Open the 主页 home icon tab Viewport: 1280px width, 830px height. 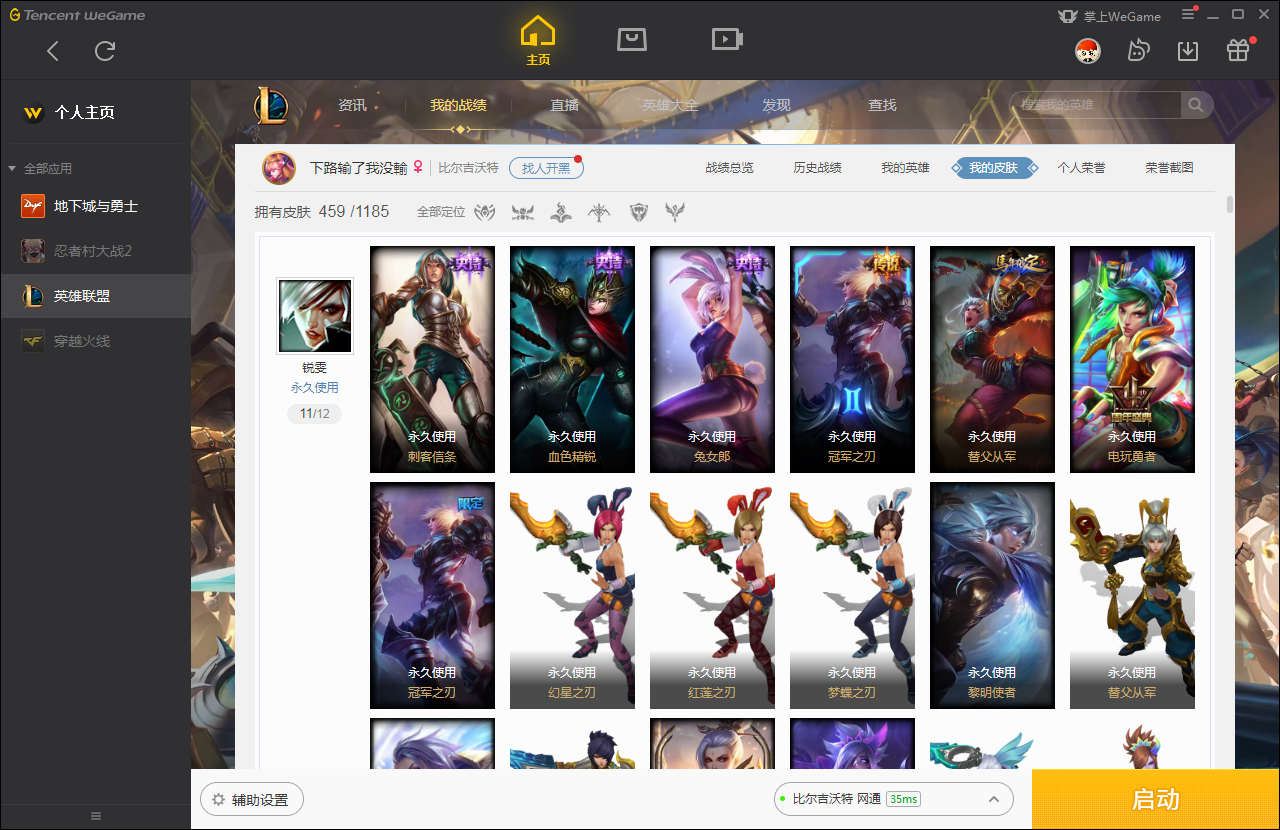[538, 41]
